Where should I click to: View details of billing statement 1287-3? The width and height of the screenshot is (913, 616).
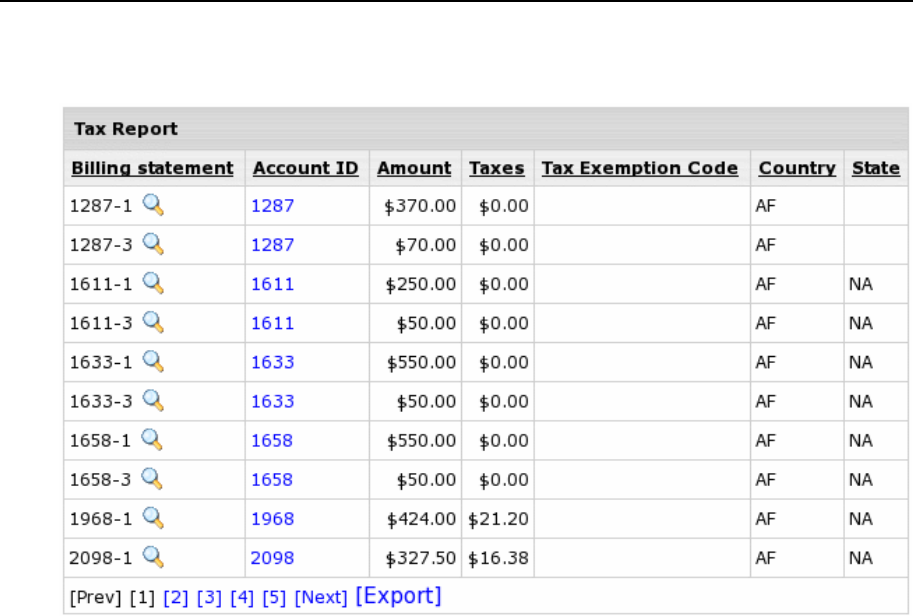coord(153,244)
